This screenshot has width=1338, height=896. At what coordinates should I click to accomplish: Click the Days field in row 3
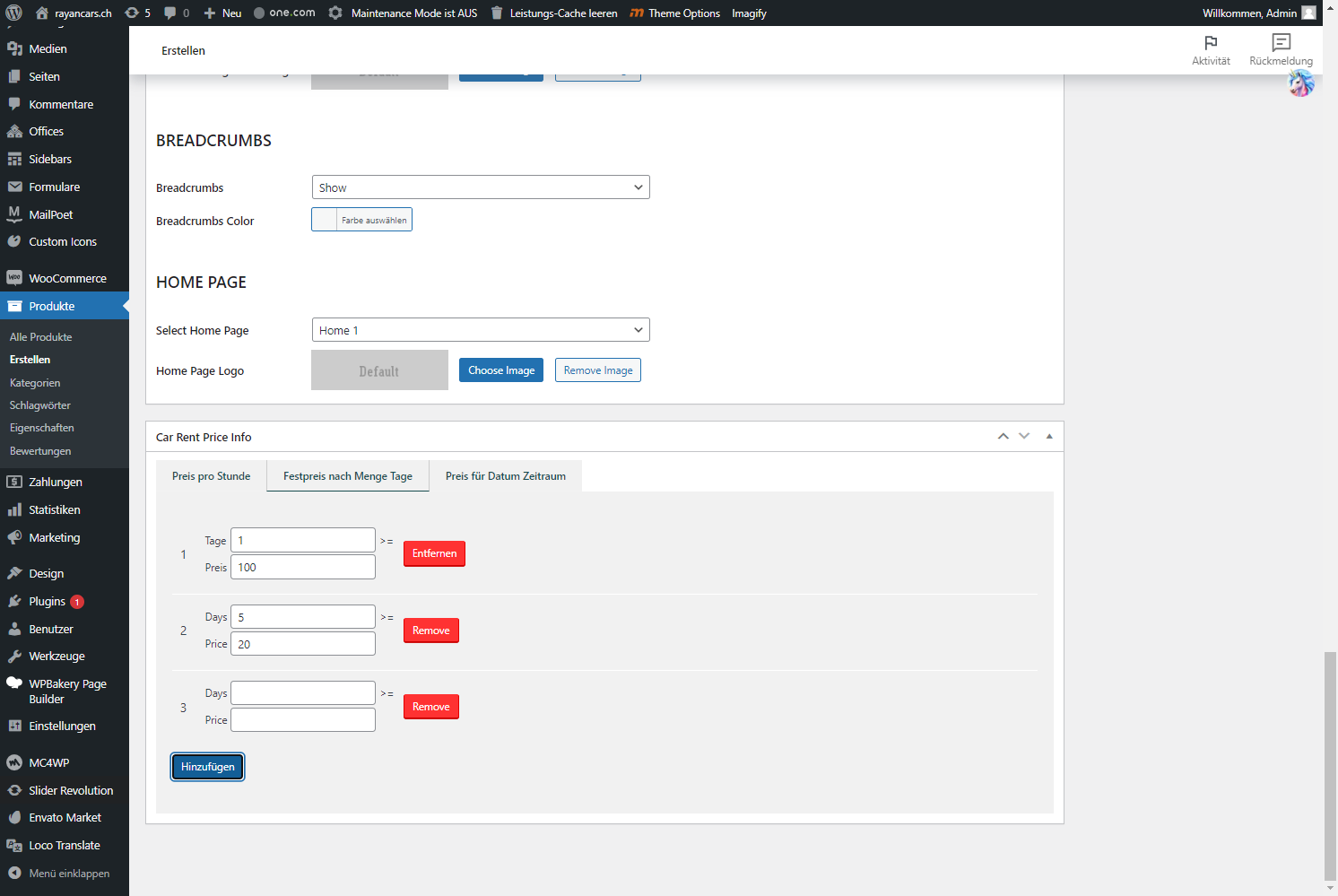coord(303,693)
